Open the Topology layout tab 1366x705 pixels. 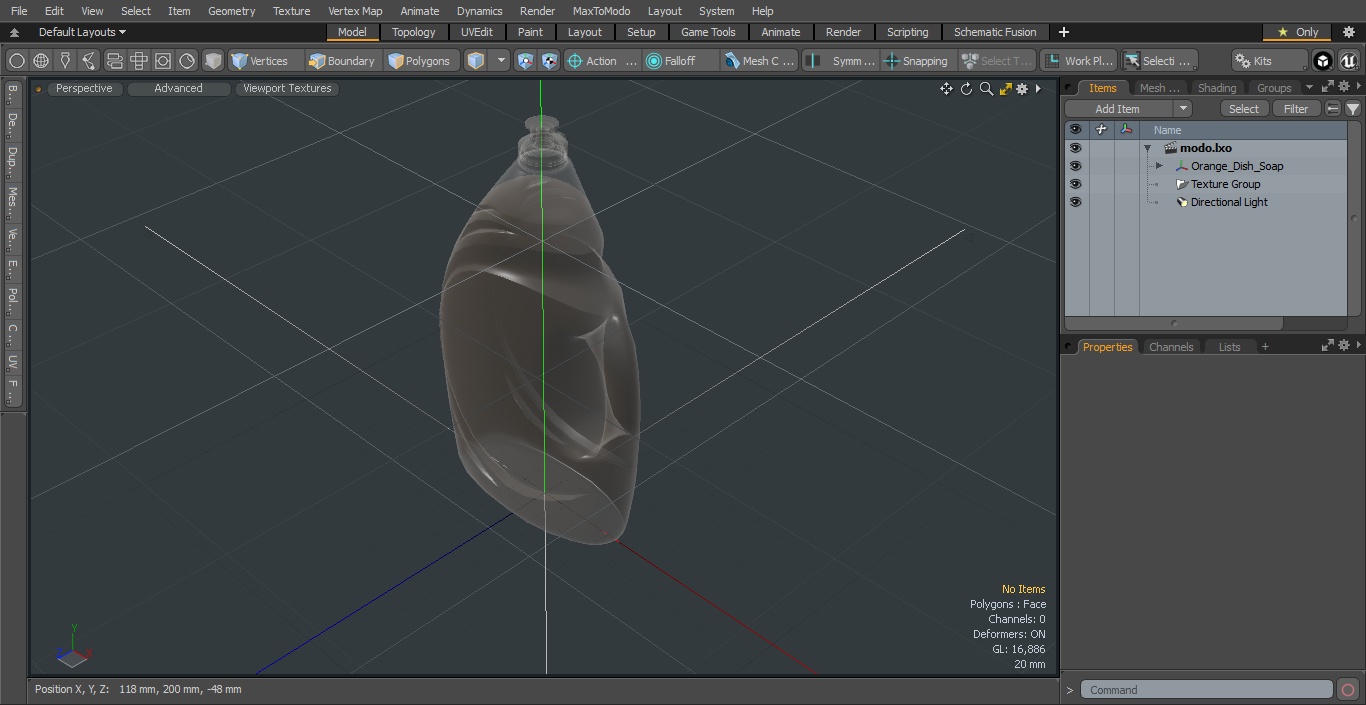coord(414,32)
